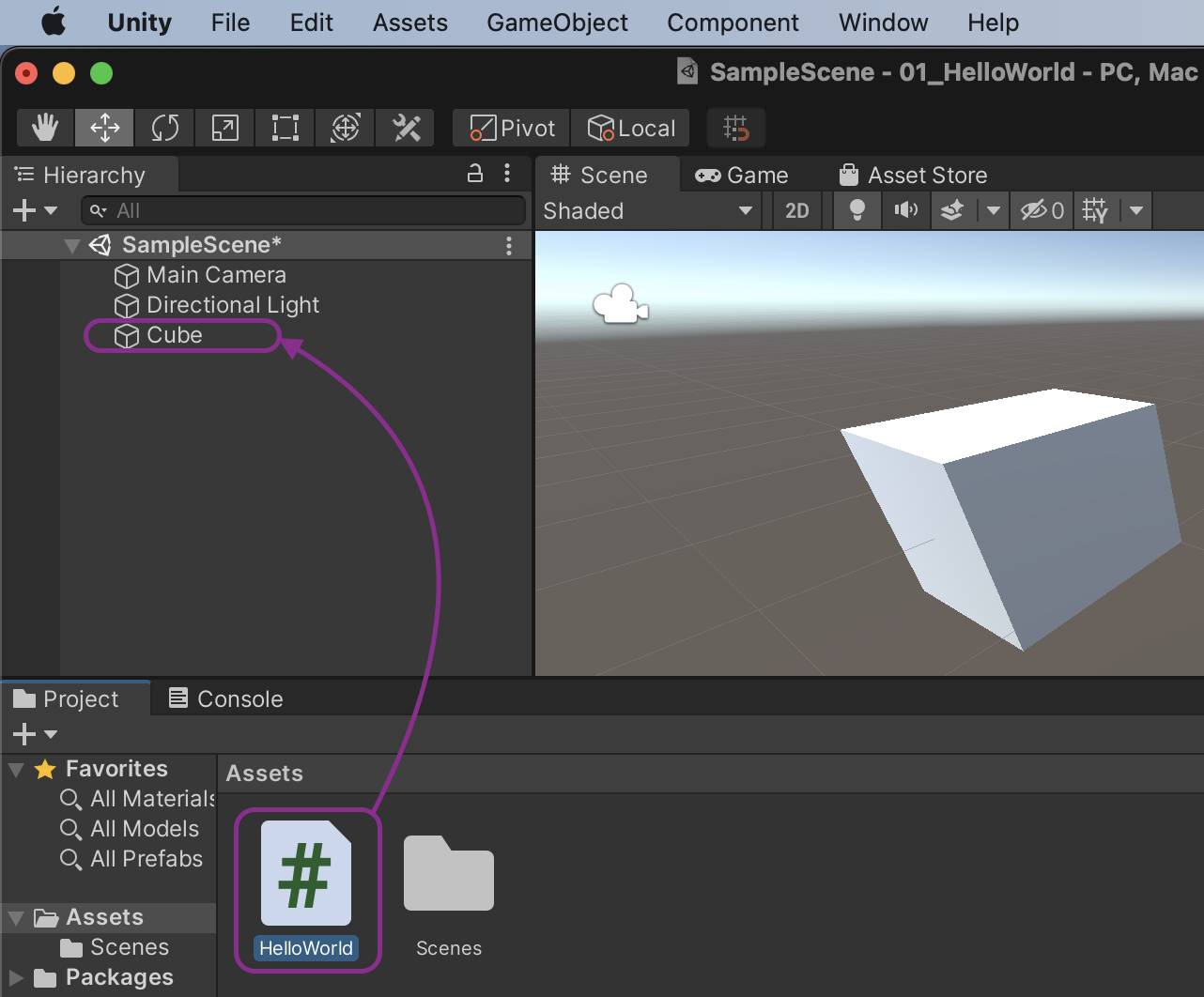
Task: Select All Models favorite search
Action: point(130,829)
